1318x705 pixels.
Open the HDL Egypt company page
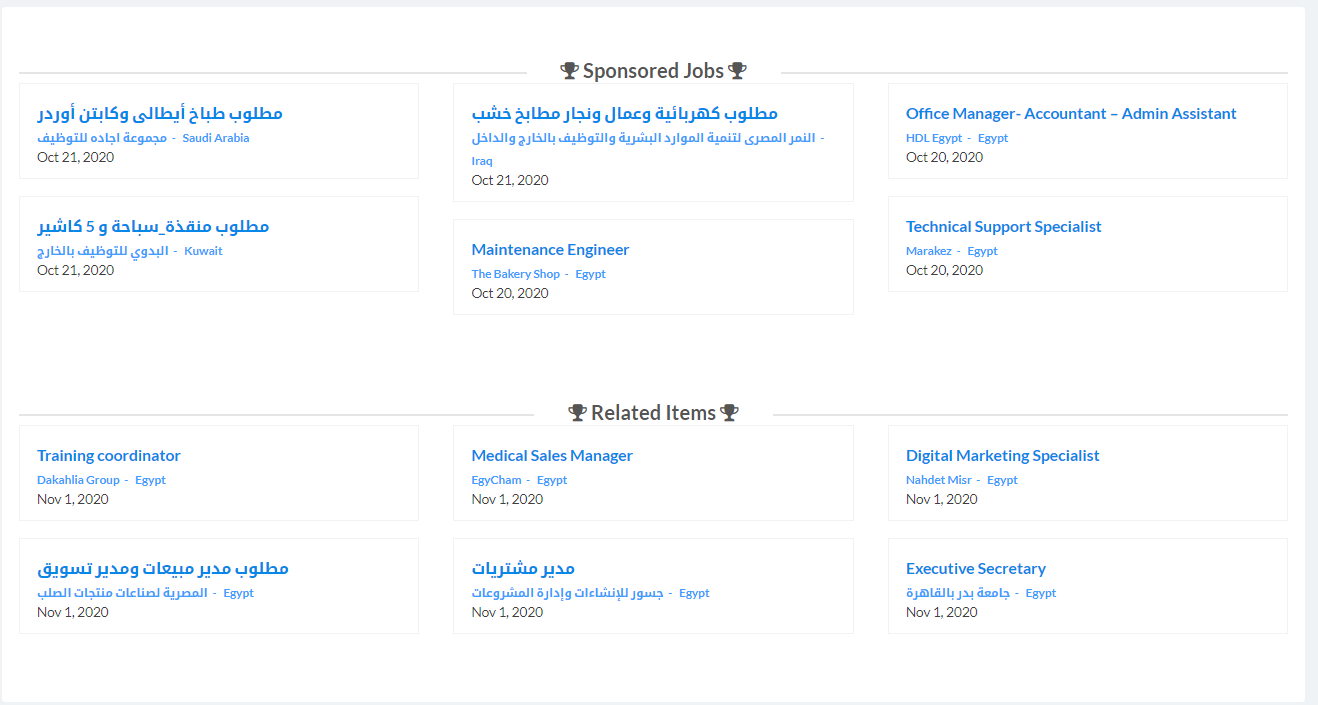934,138
